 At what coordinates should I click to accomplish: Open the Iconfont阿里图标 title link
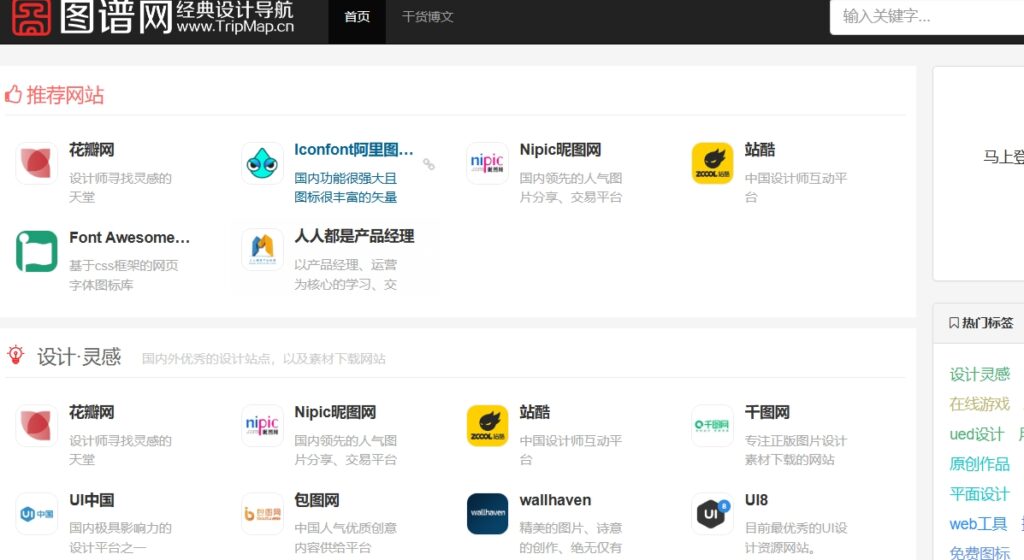point(353,149)
